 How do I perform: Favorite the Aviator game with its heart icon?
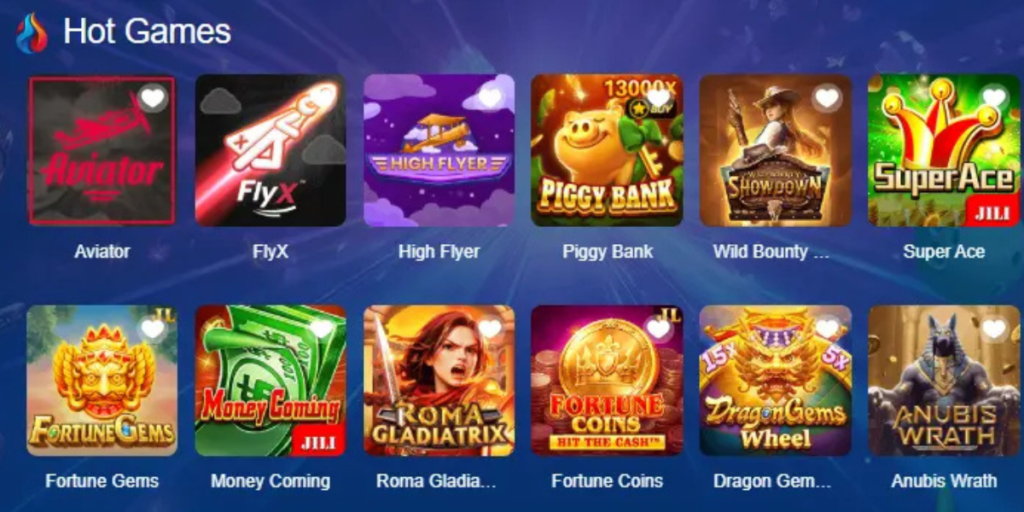click(153, 98)
